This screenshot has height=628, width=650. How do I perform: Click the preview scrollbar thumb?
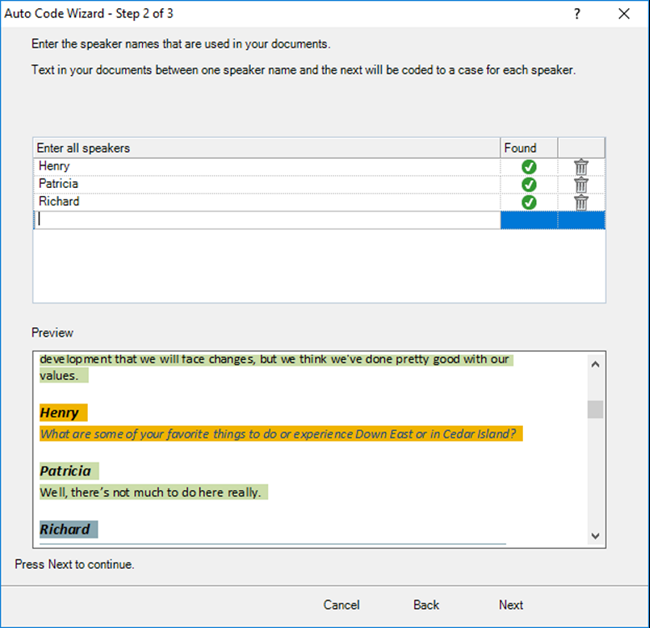(596, 409)
